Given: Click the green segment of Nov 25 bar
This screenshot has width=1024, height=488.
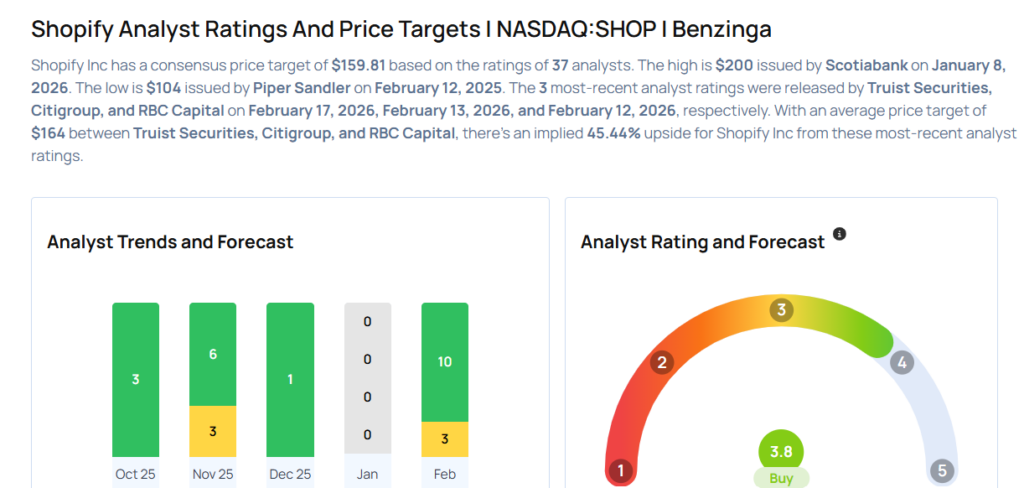Looking at the screenshot, I should [213, 354].
